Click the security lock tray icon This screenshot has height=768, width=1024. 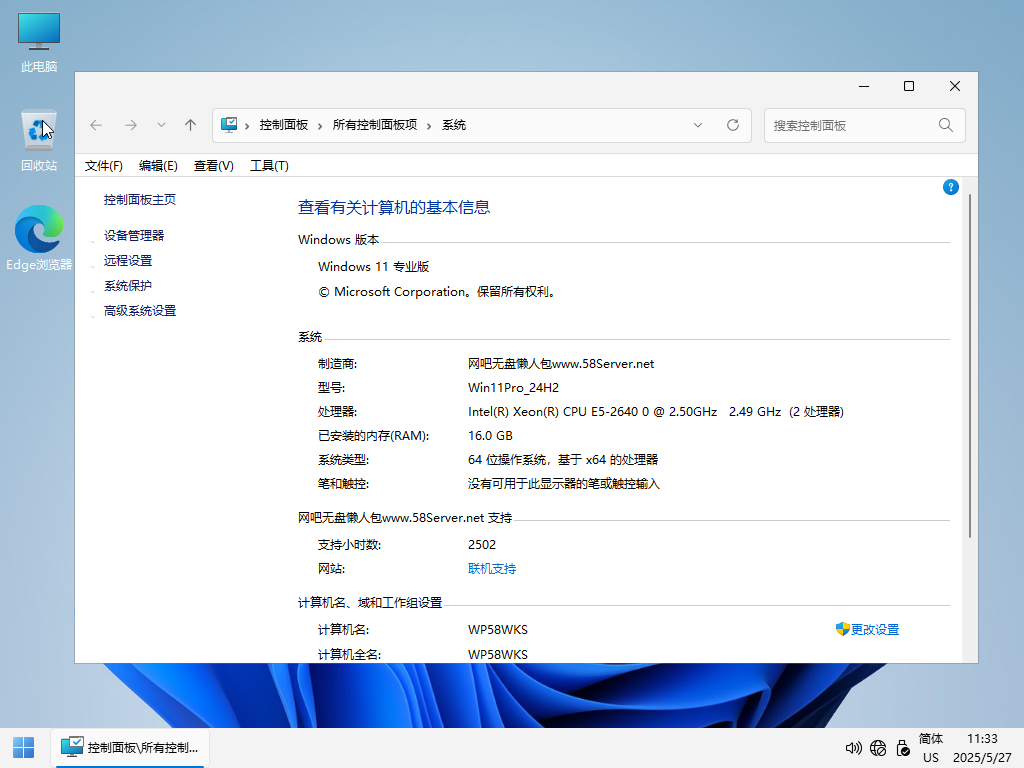coord(903,748)
